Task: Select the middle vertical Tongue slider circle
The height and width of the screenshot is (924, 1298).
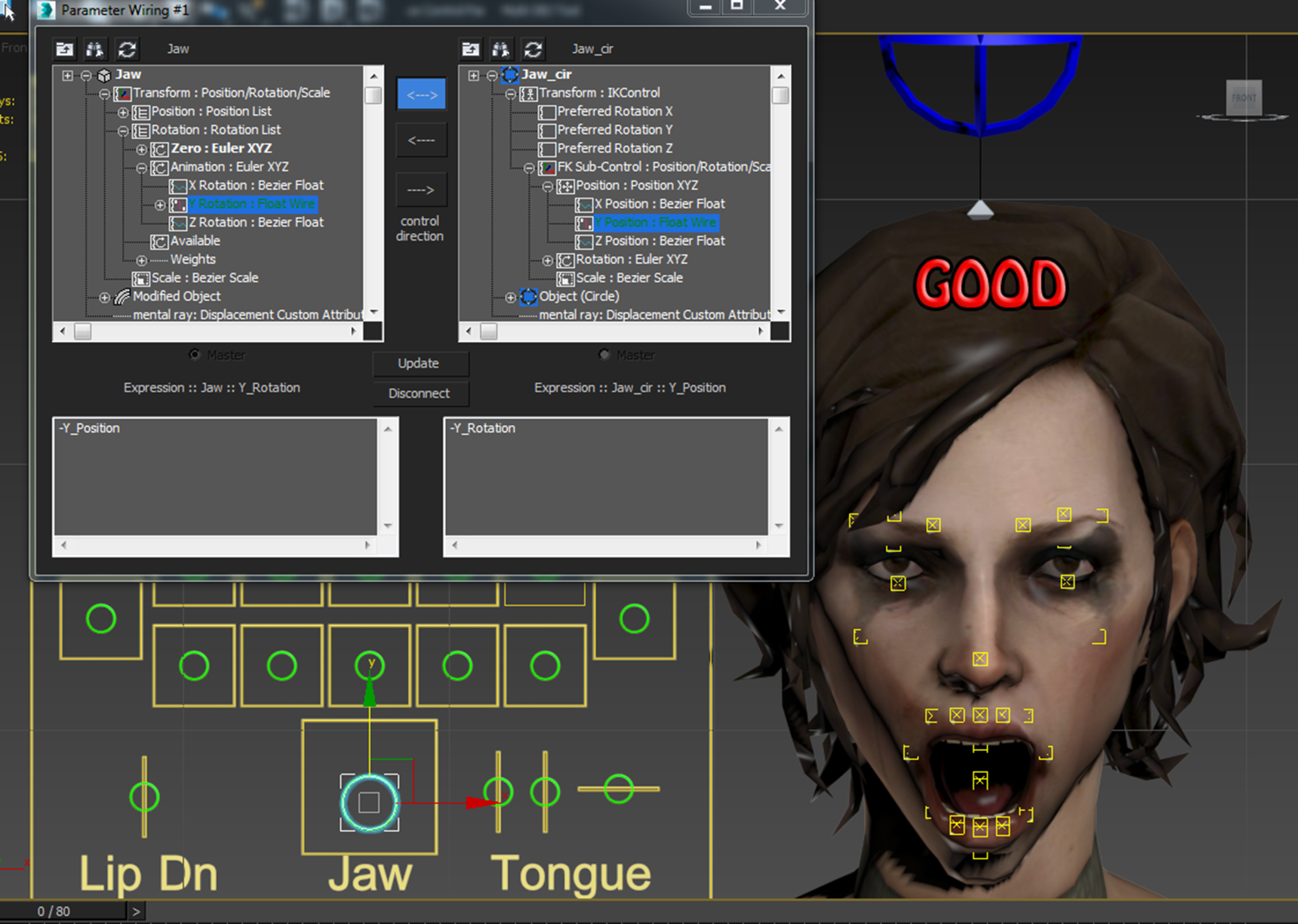Action: [x=545, y=792]
